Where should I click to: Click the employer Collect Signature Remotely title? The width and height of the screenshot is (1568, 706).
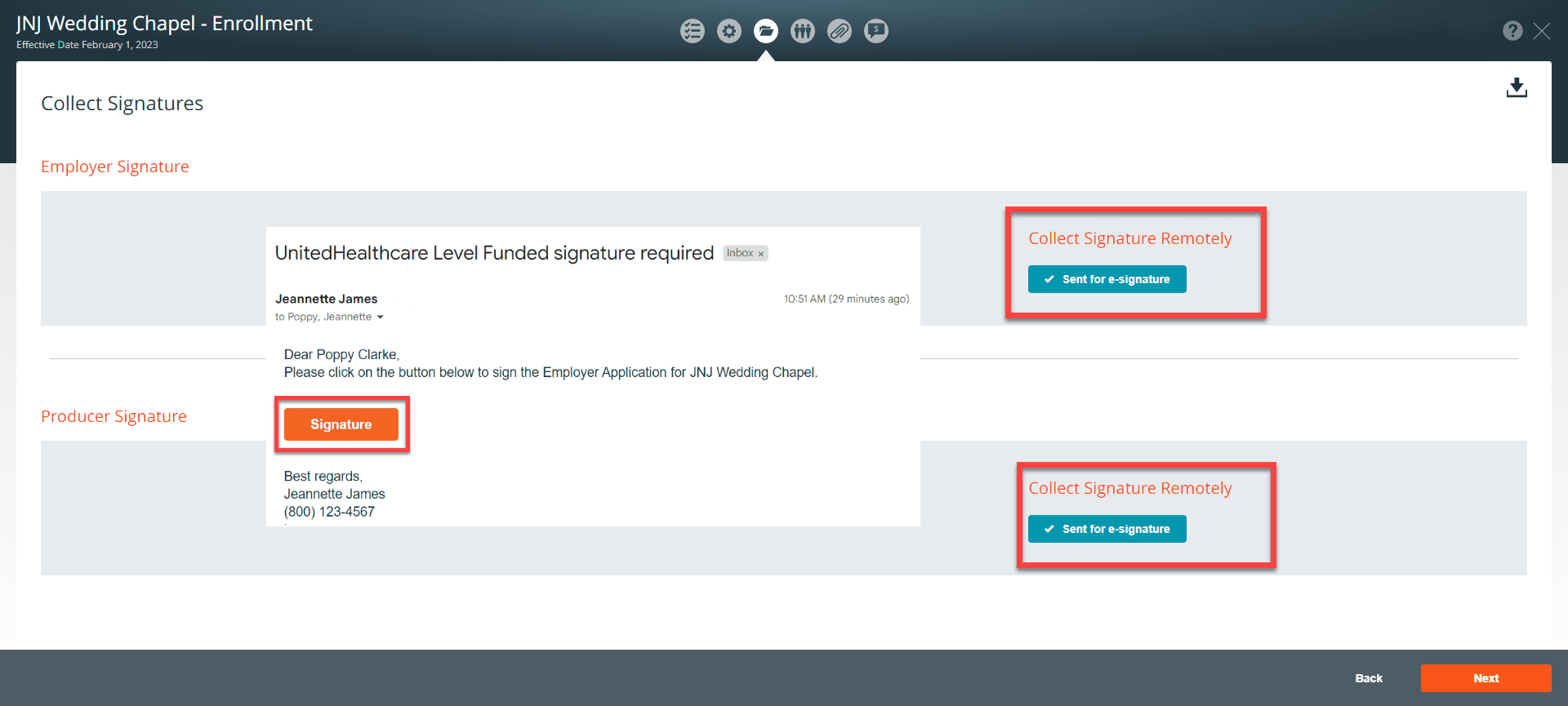point(1130,238)
